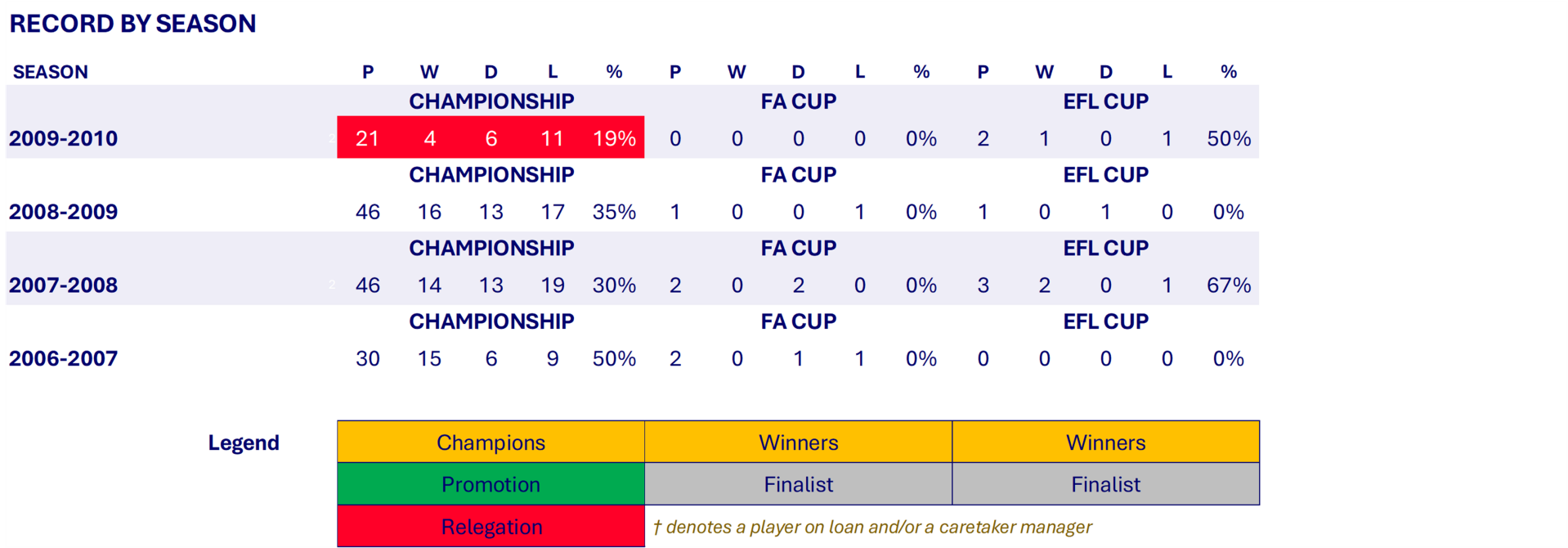The image size is (1568, 548).
Task: Click the red-highlighted 19% cell
Action: pyautogui.click(x=614, y=138)
